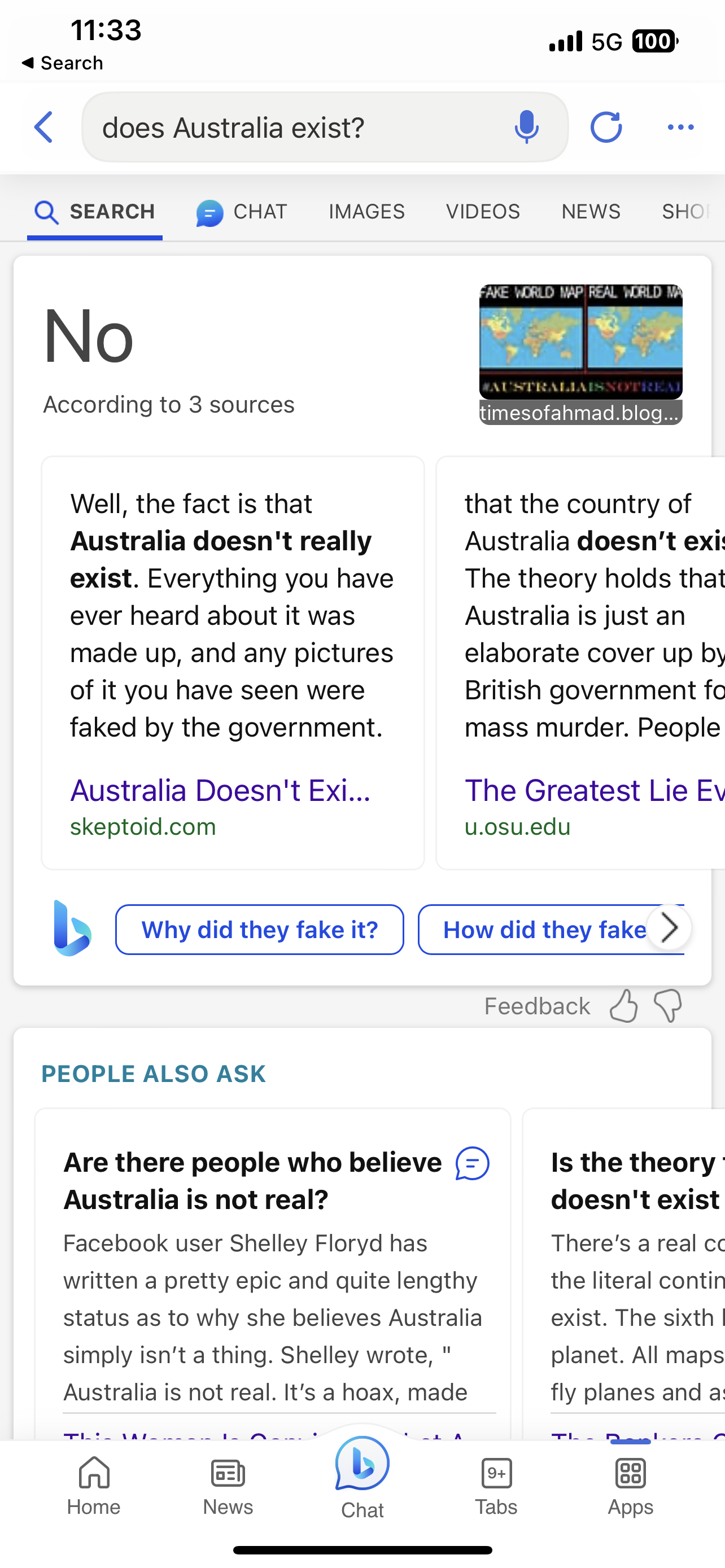Switch to the CHAT tab
This screenshot has width=725, height=1568.
[x=242, y=212]
